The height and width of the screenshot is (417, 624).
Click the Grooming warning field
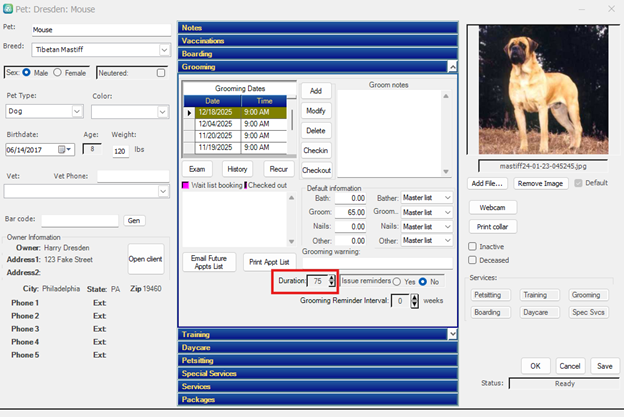click(x=377, y=263)
